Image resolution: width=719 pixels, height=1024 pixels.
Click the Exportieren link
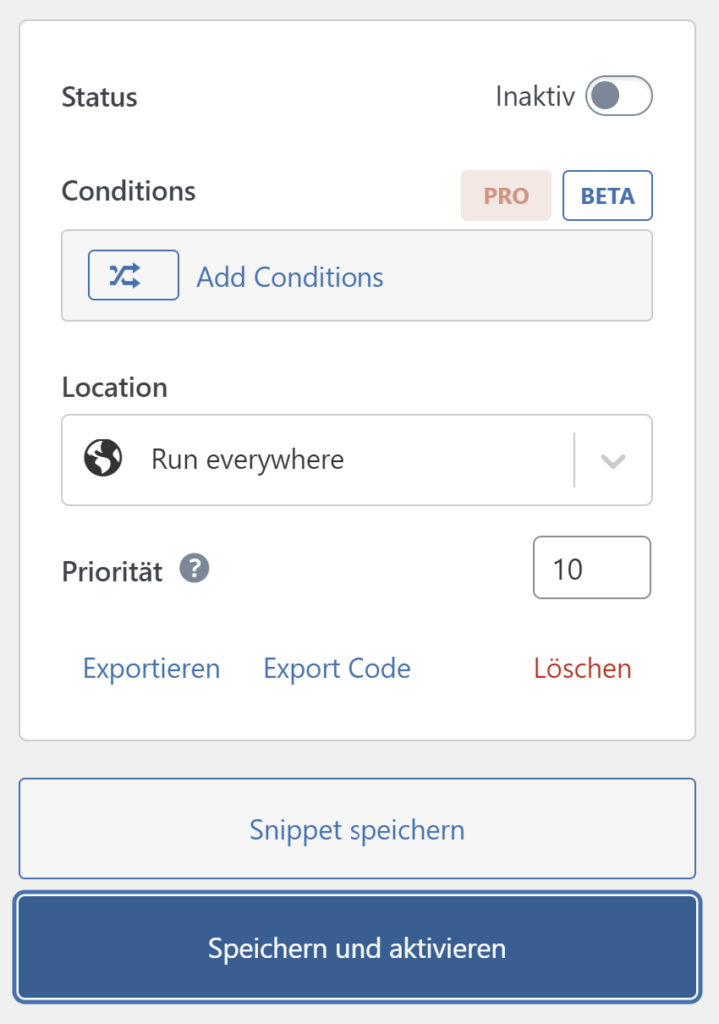[151, 668]
